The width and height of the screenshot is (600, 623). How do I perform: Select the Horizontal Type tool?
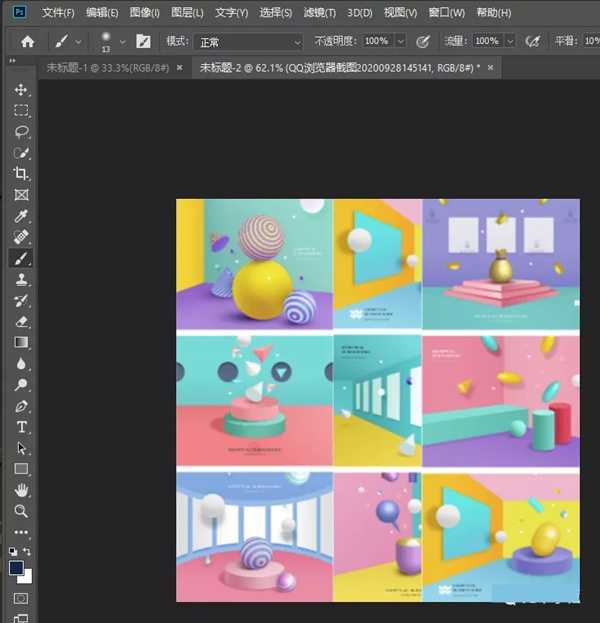click(x=21, y=427)
